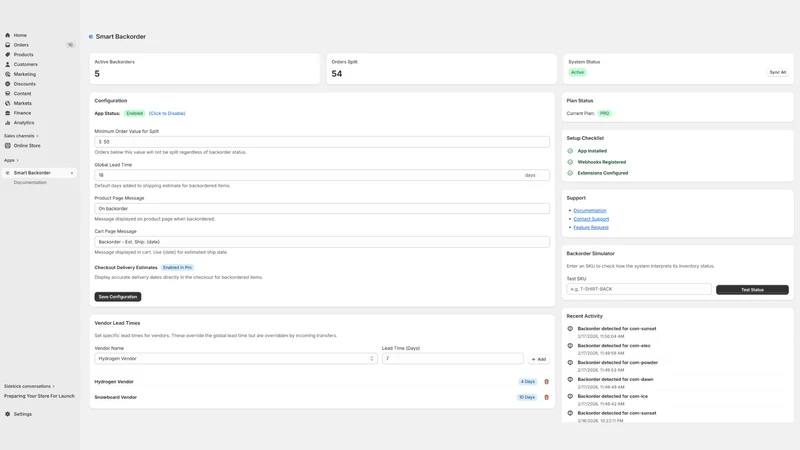Viewport: 800px width, 450px height.
Task: Click the 10 Days badge for Snowboard Vendor
Action: point(527,397)
